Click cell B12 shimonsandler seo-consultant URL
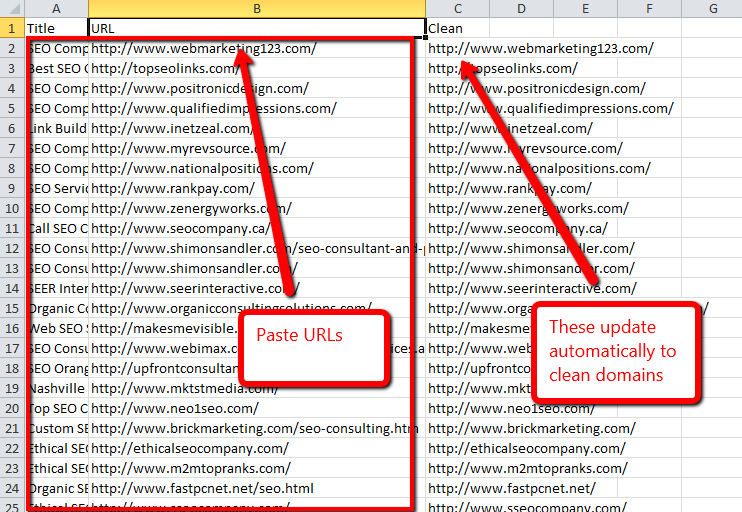742x512 pixels. tap(257, 248)
